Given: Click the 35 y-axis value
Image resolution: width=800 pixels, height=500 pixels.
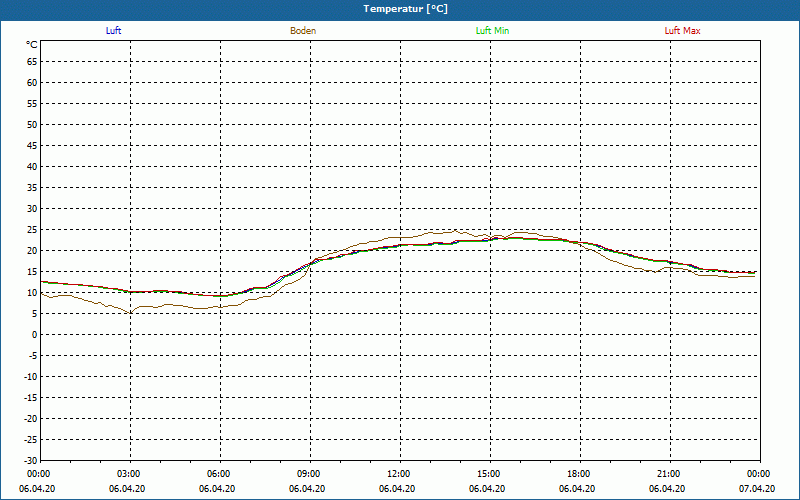Looking at the screenshot, I should [32, 188].
